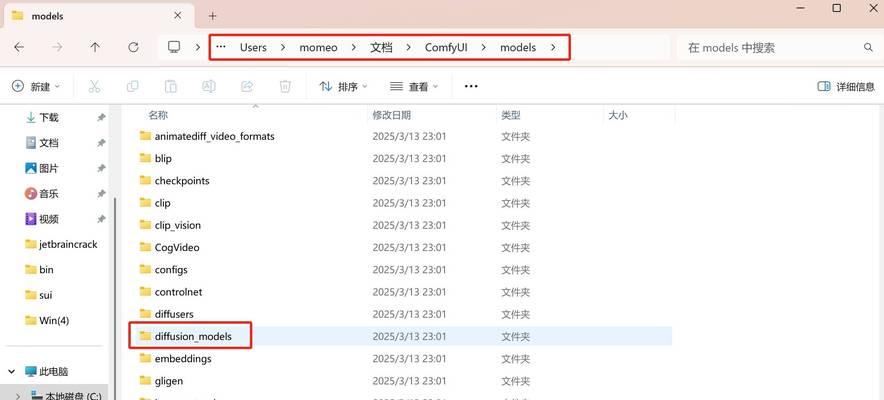The width and height of the screenshot is (884, 400).
Task: Expand chevron after momeo in breadcrumb
Action: 353,48
